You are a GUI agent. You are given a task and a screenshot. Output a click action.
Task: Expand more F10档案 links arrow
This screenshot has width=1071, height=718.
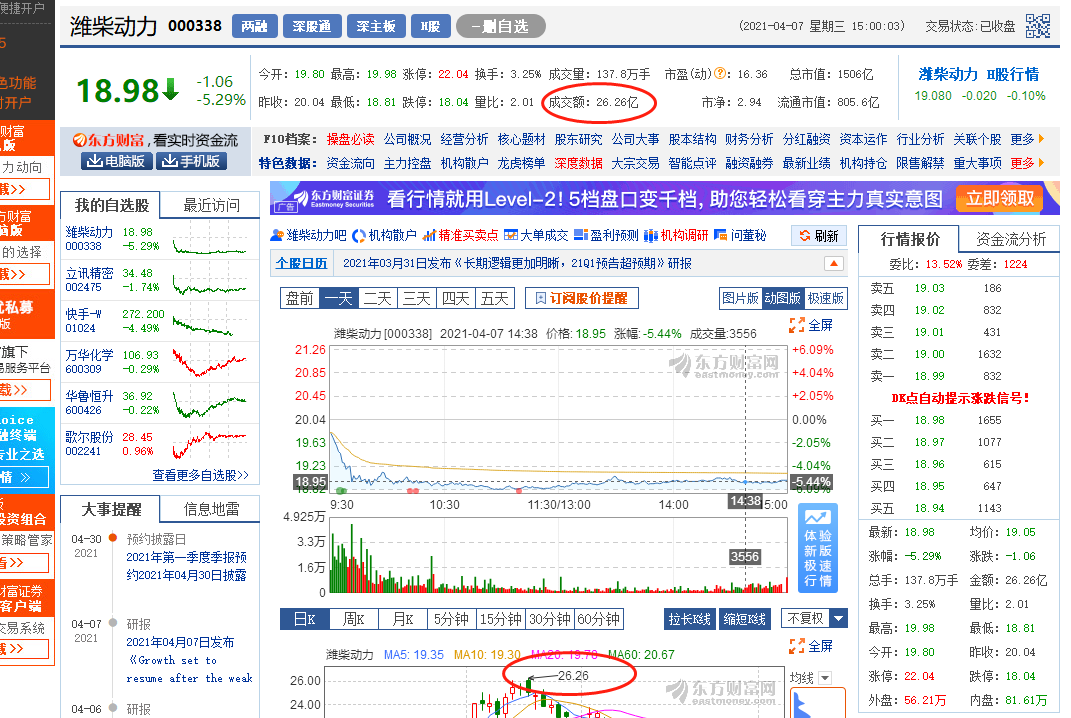click(x=1042, y=139)
